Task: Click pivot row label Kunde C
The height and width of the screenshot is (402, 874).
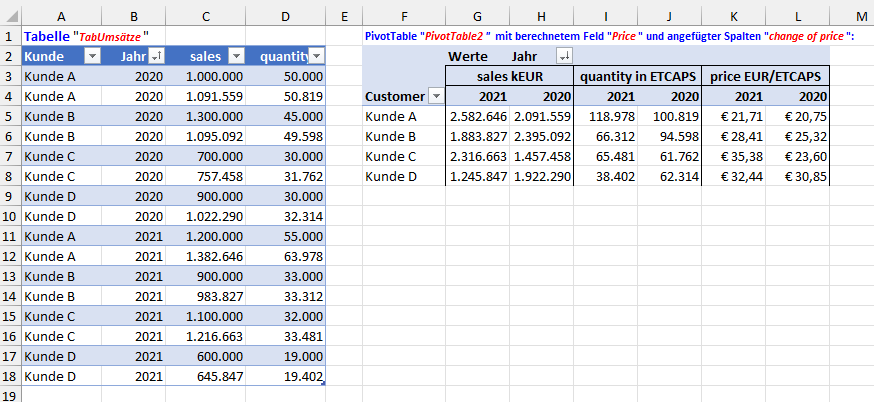Action: point(404,157)
